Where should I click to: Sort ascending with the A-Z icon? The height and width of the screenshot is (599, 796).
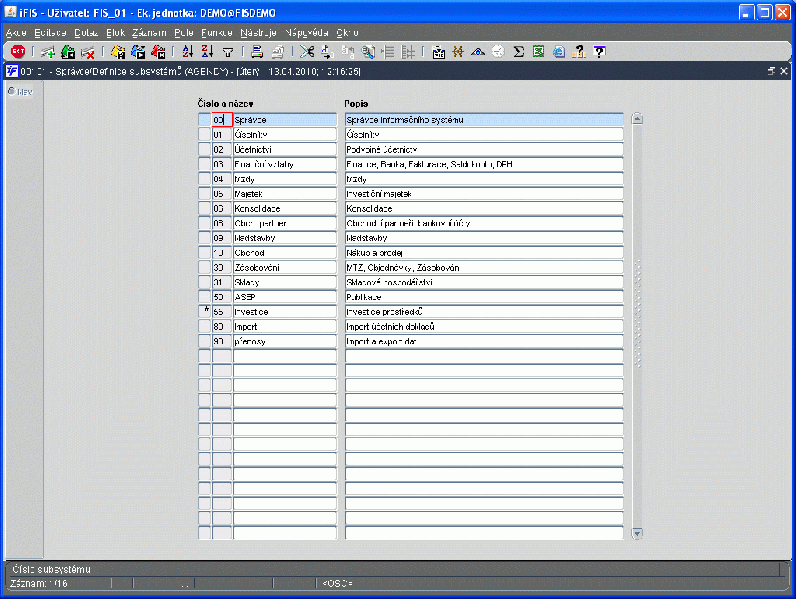pyautogui.click(x=188, y=51)
